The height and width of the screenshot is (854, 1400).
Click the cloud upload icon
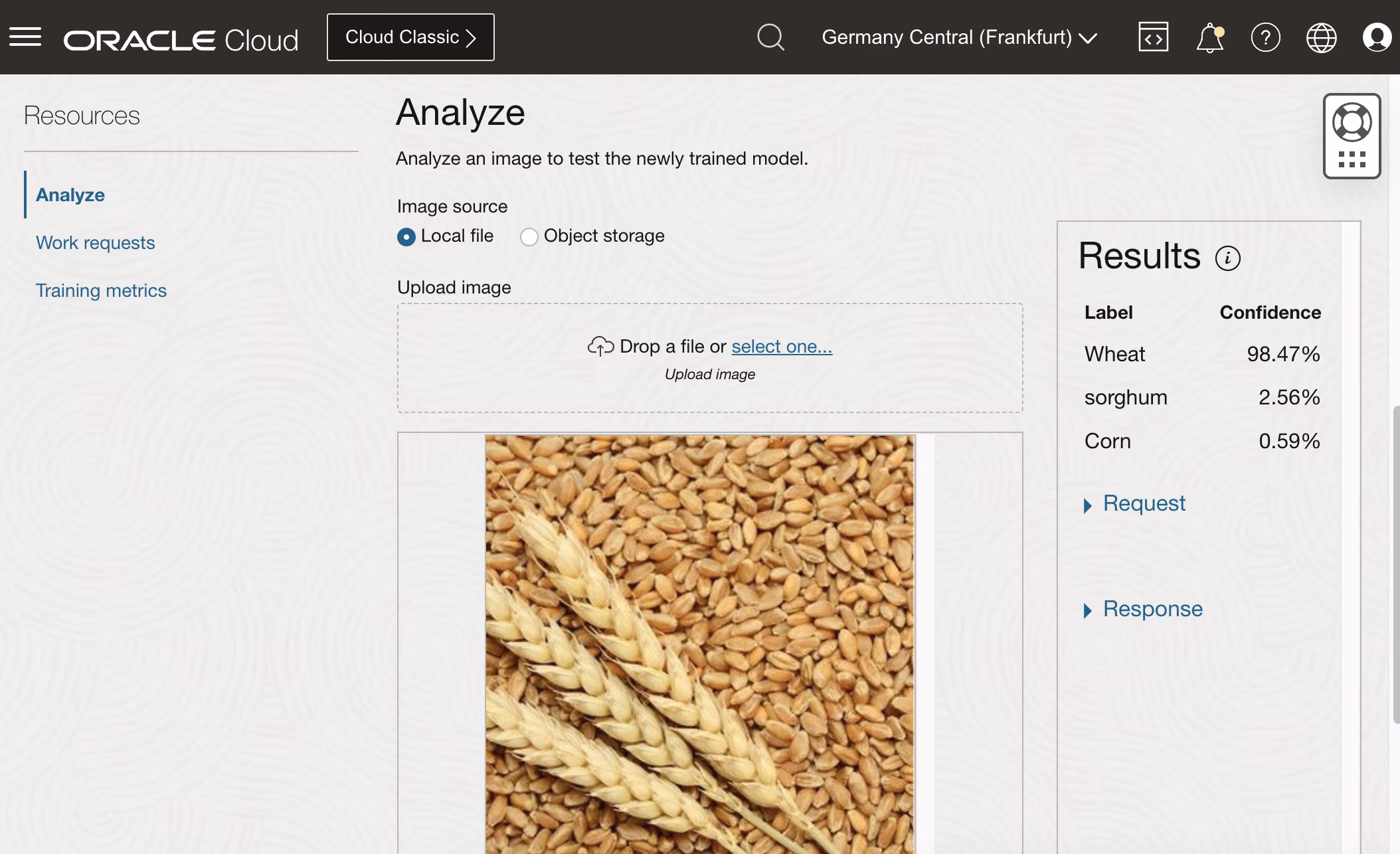pos(600,346)
